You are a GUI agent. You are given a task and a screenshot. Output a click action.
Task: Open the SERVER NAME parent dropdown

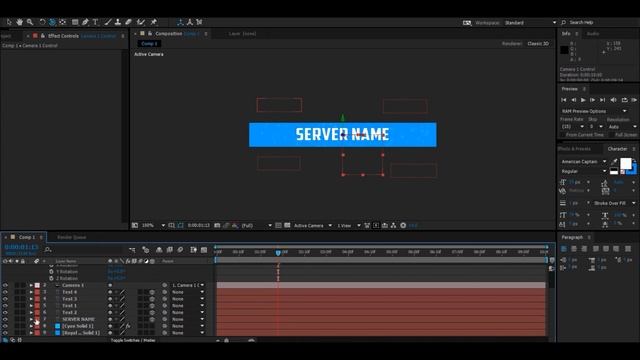(188, 319)
